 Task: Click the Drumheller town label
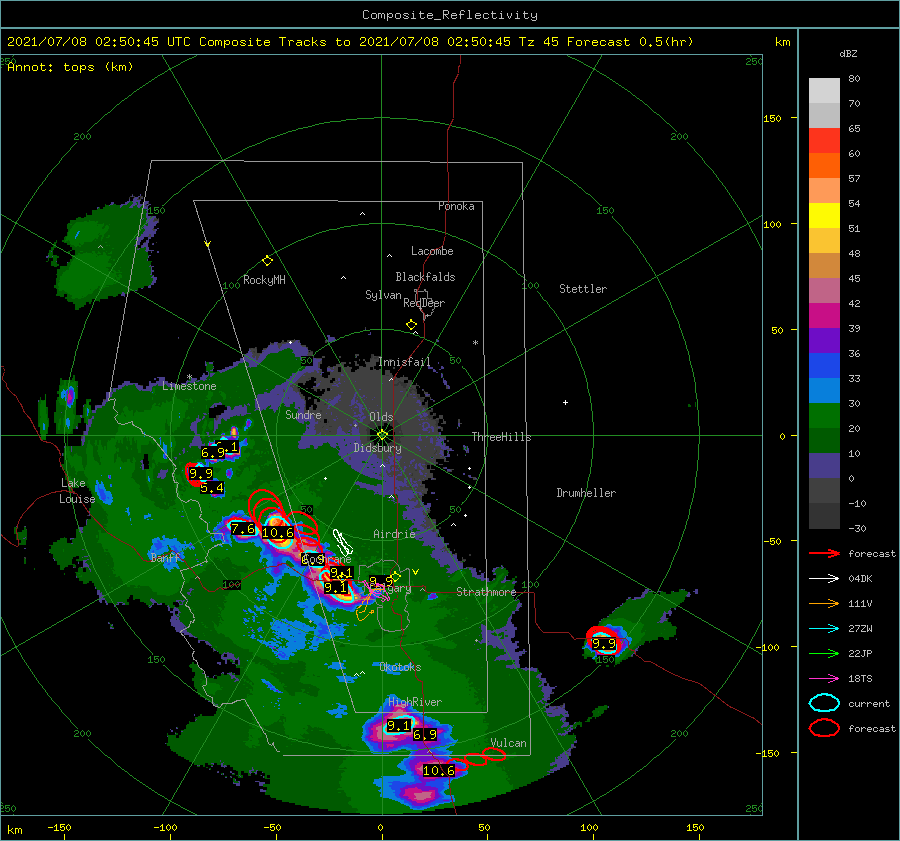[586, 493]
